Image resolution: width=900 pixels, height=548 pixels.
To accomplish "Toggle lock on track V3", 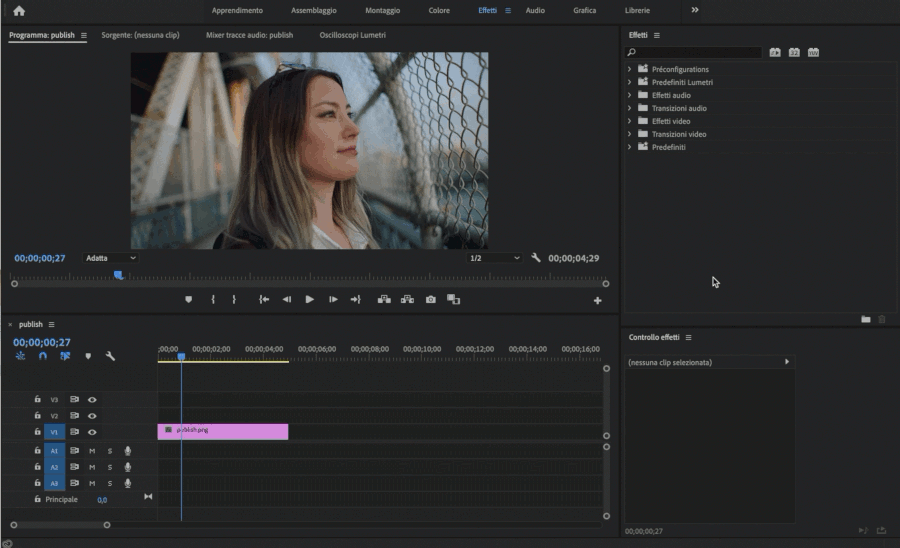I will pos(37,399).
